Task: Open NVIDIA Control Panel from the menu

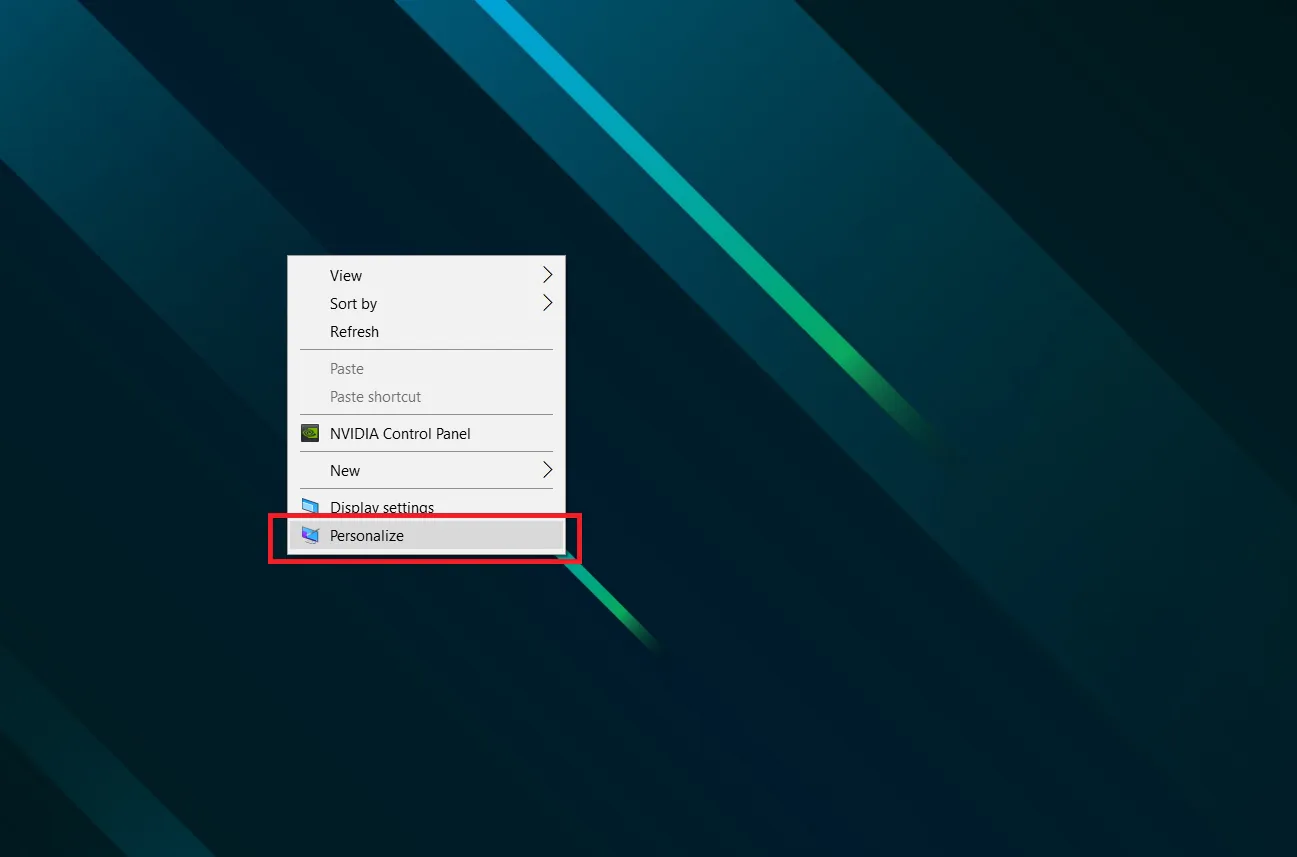Action: (426, 434)
